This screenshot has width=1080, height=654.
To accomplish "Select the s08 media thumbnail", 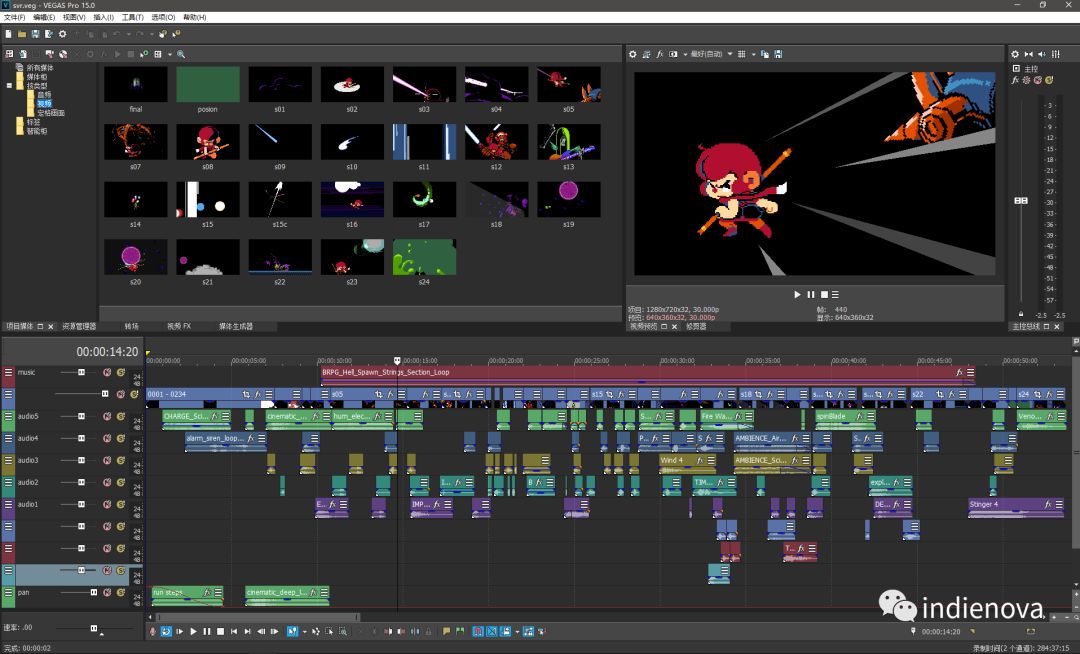I will [x=207, y=142].
